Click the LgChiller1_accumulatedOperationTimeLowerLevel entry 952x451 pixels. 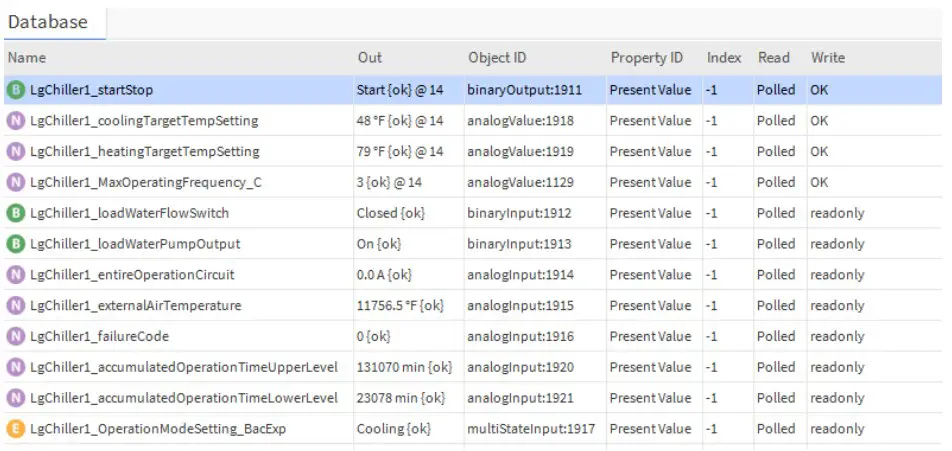tap(184, 398)
